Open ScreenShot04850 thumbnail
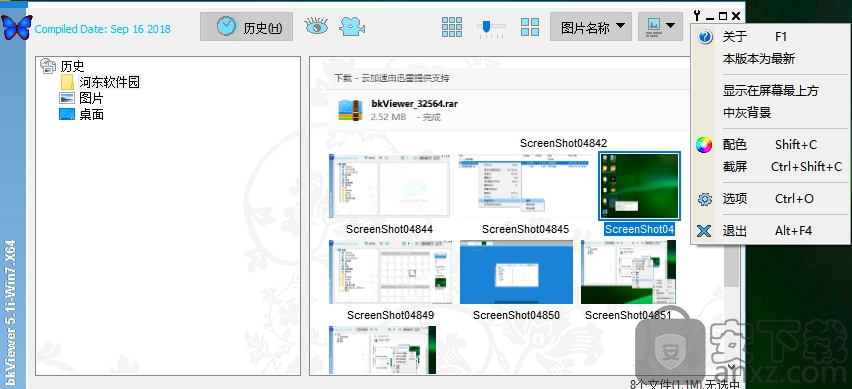The image size is (852, 389). point(516,272)
